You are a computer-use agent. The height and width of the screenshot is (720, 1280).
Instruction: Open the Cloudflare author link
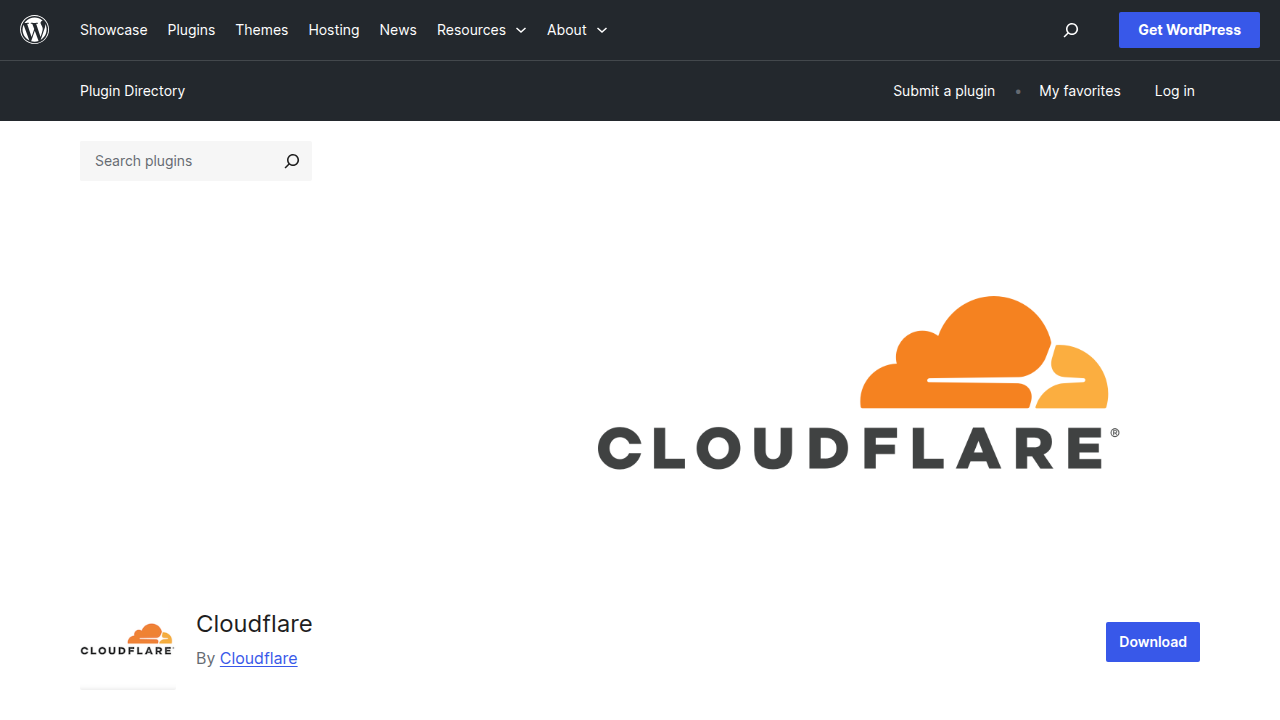pos(258,658)
